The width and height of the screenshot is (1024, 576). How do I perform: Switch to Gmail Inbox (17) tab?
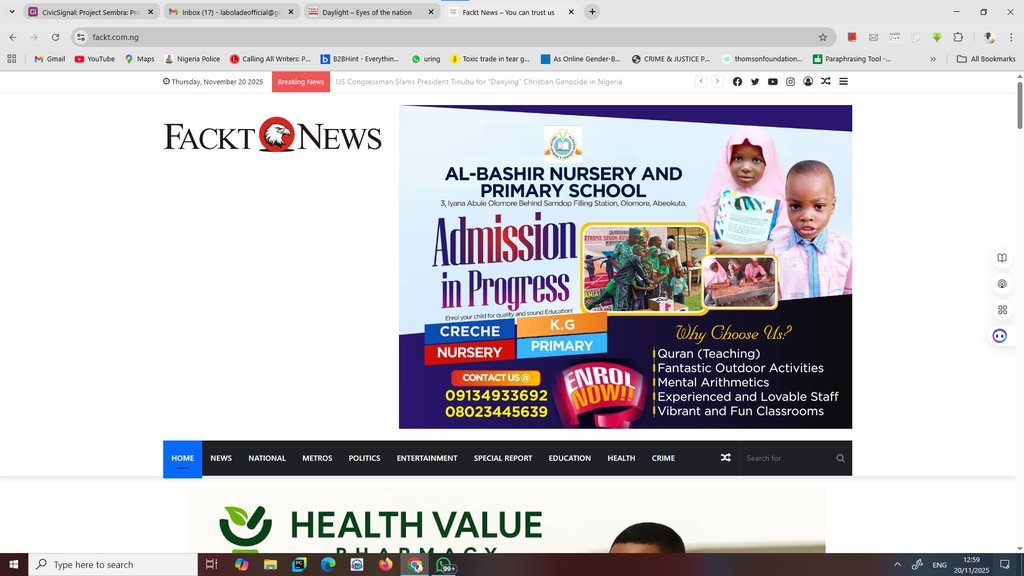point(231,12)
